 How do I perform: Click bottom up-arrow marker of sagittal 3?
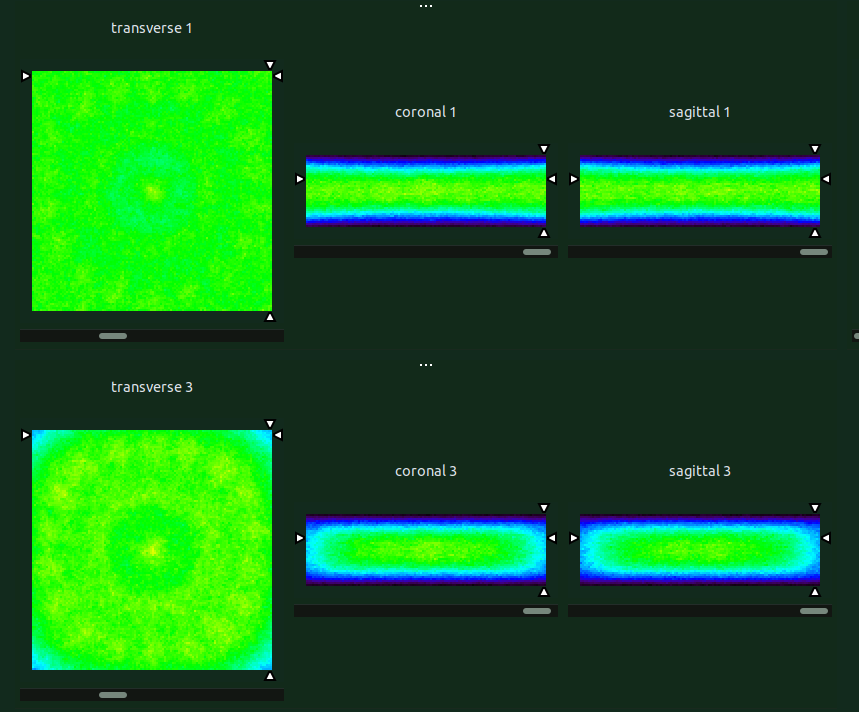815,592
